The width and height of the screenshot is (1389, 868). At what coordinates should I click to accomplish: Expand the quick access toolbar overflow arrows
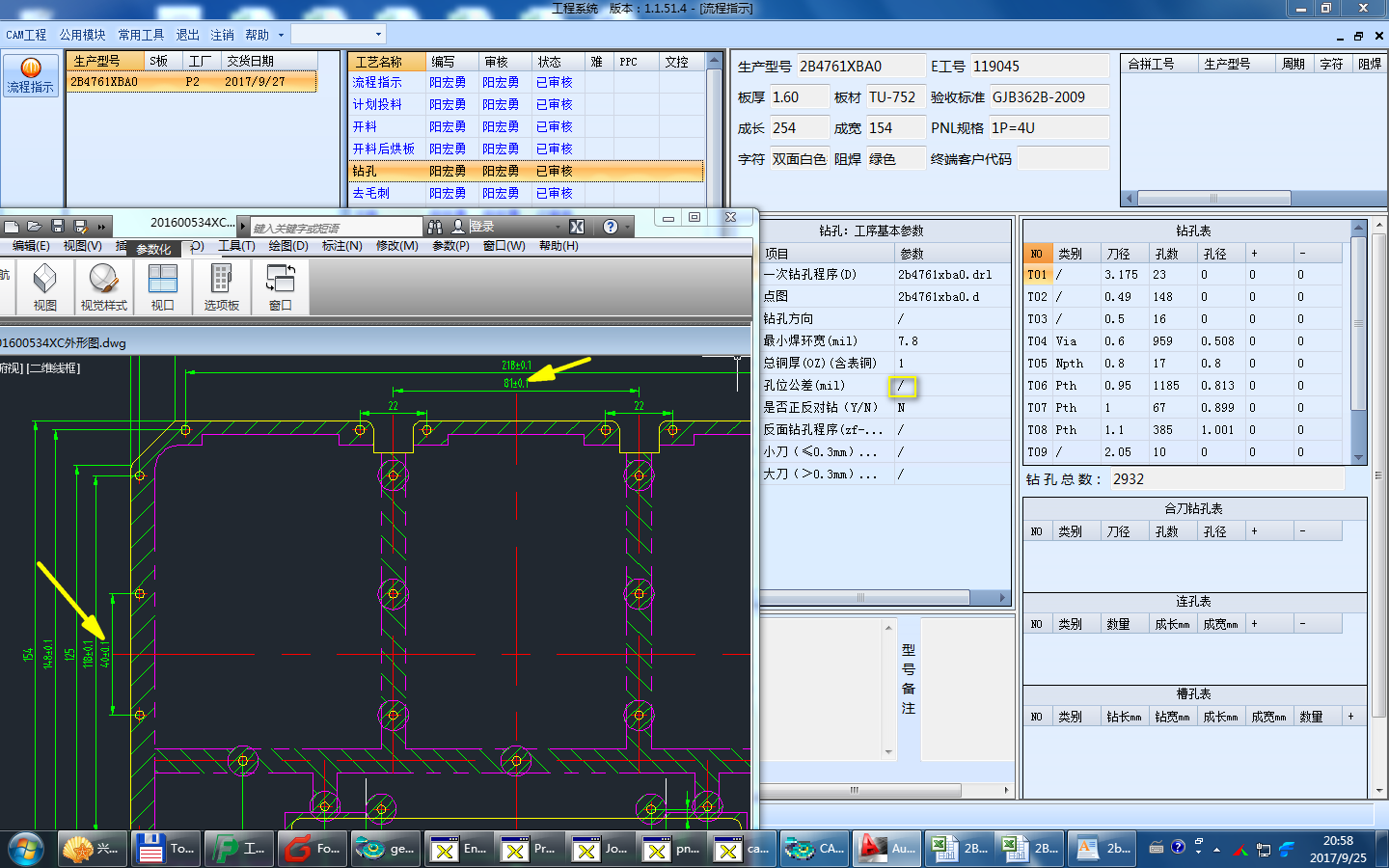101,227
